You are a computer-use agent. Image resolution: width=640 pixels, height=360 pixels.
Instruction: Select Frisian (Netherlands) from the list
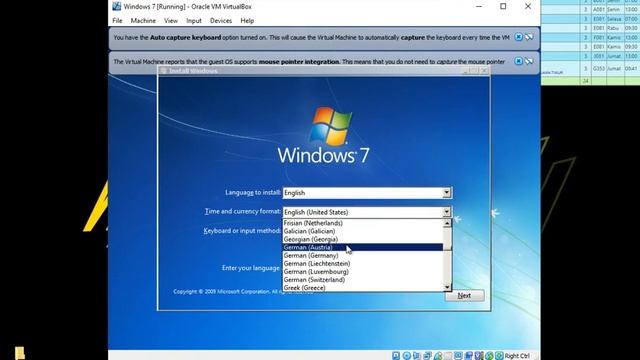pyautogui.click(x=363, y=223)
